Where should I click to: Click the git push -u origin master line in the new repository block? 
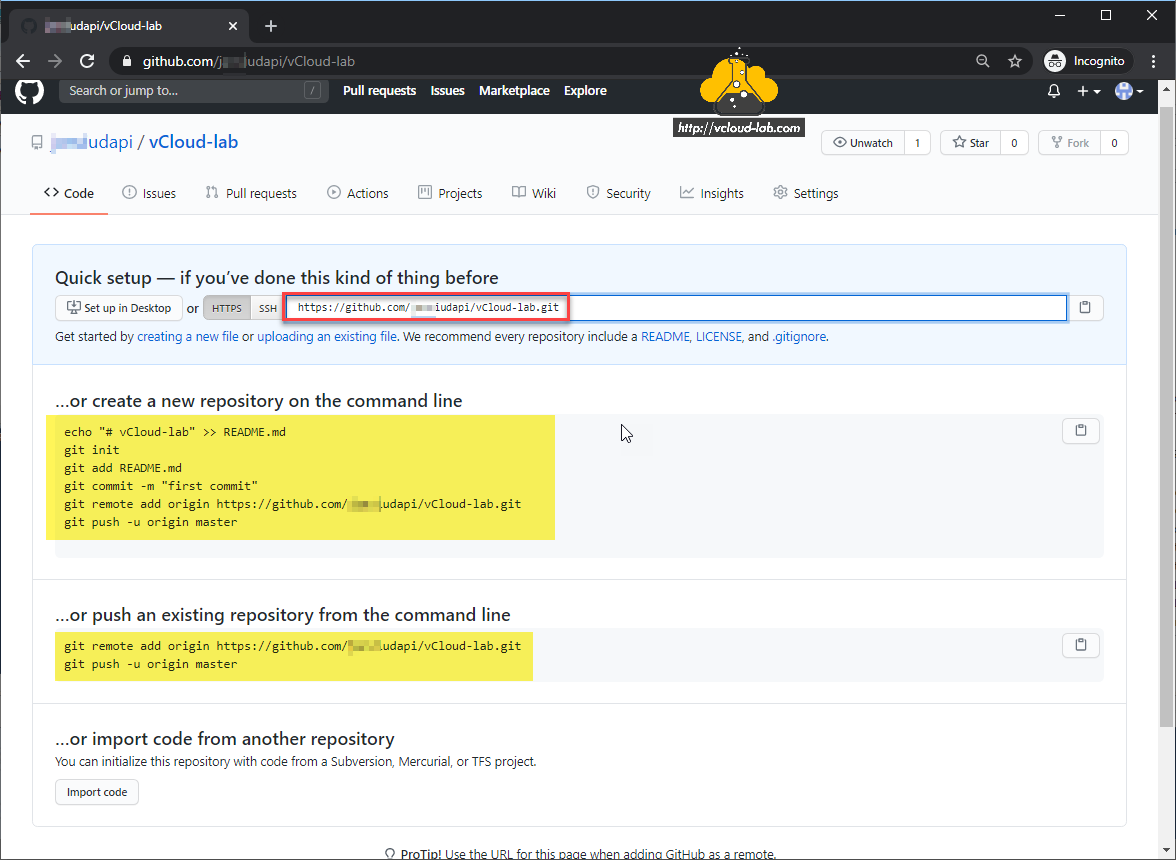point(151,522)
